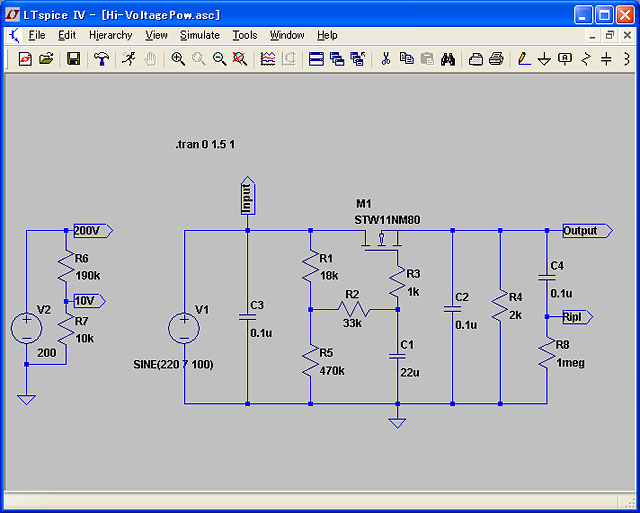Select the Draw Wire pencil tool
This screenshot has height=513, width=640.
tap(524, 60)
